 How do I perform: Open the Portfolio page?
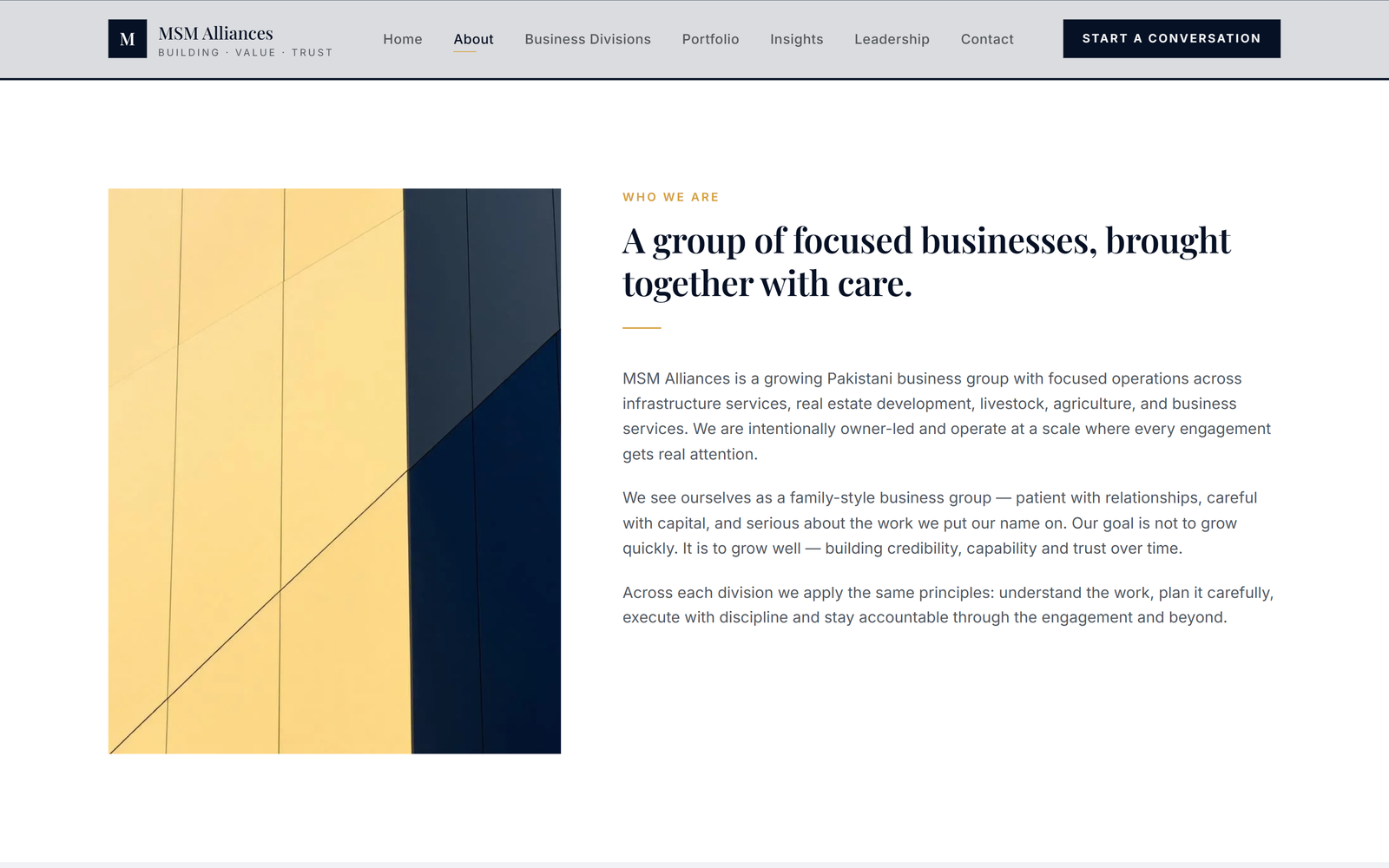710,39
